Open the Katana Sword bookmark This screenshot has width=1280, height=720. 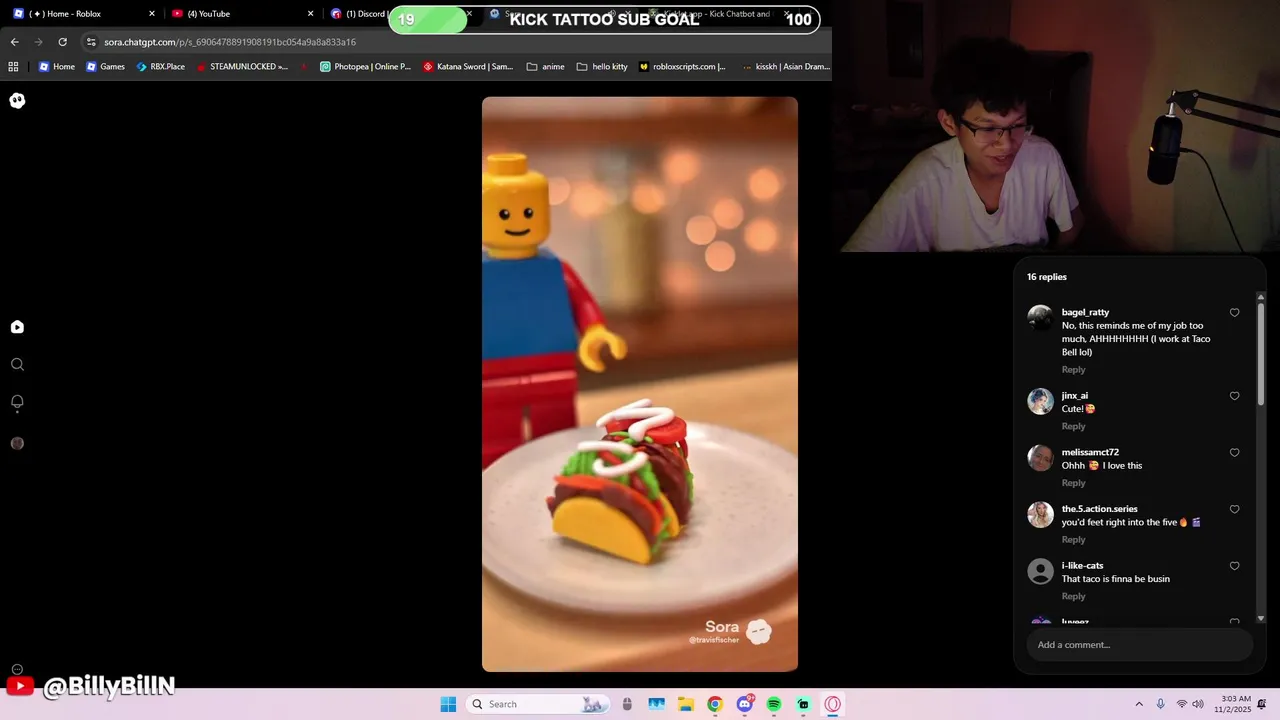(x=468, y=67)
